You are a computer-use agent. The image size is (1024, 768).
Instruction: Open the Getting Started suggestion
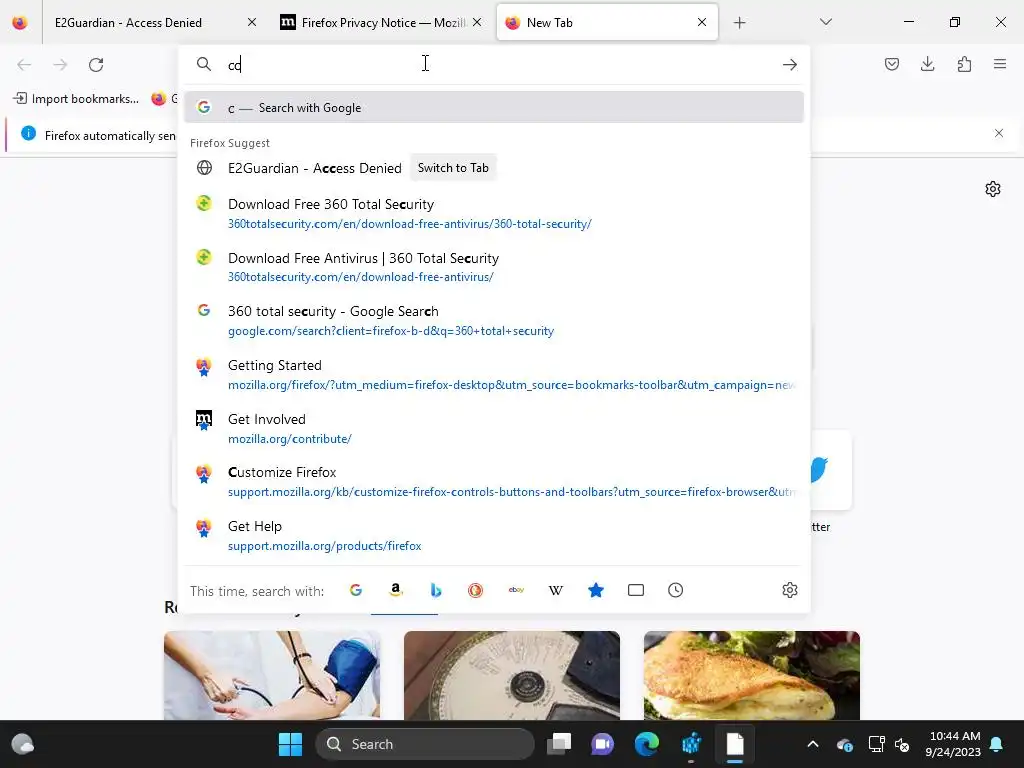click(x=494, y=375)
